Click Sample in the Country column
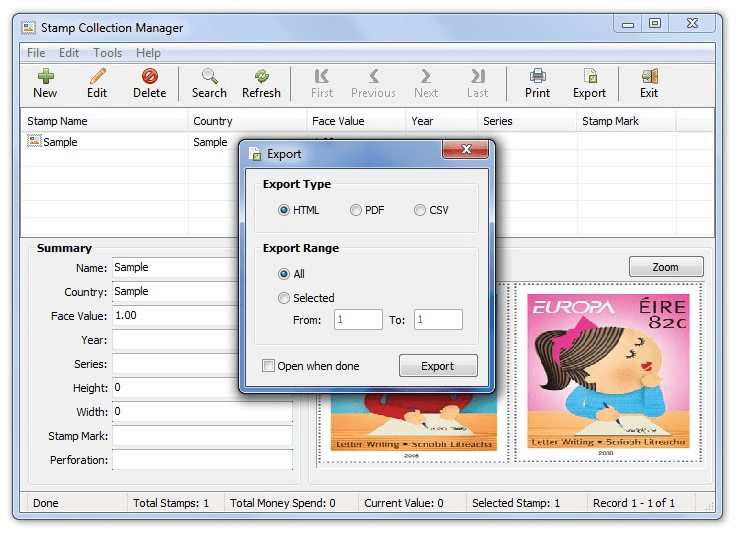This screenshot has width=736, height=534. (210, 142)
